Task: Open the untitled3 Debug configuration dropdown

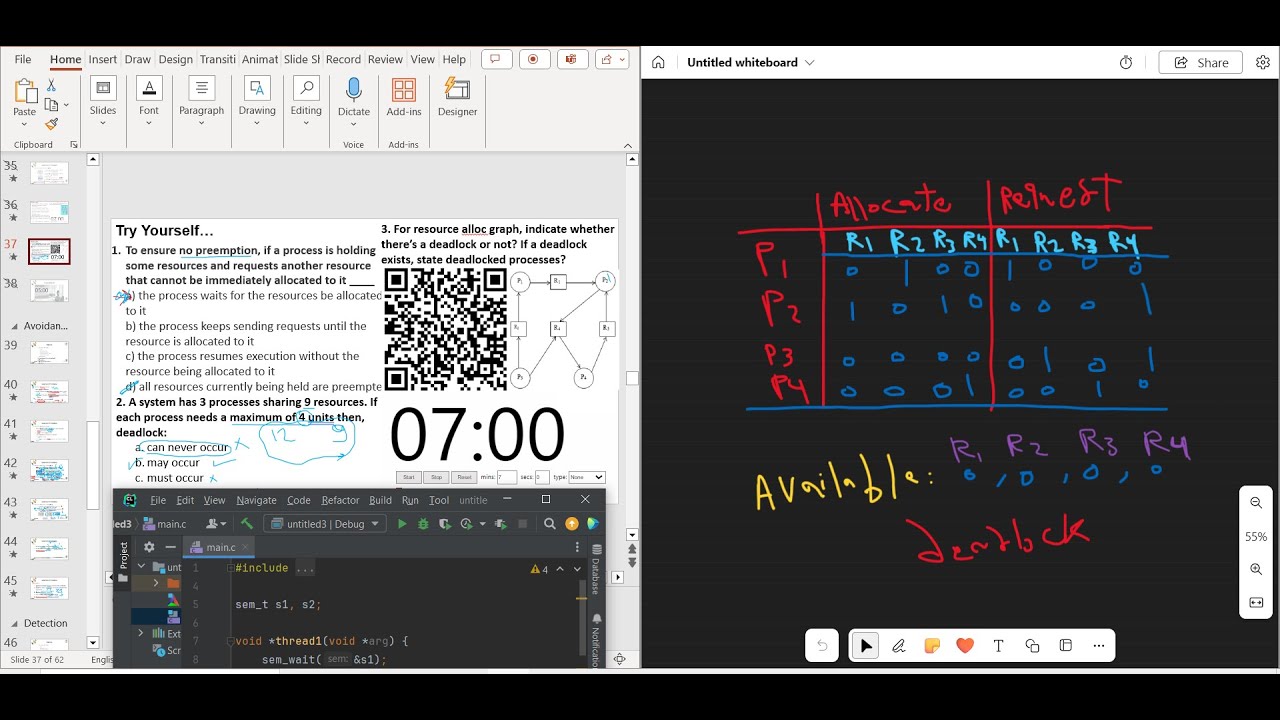Action: (x=324, y=524)
